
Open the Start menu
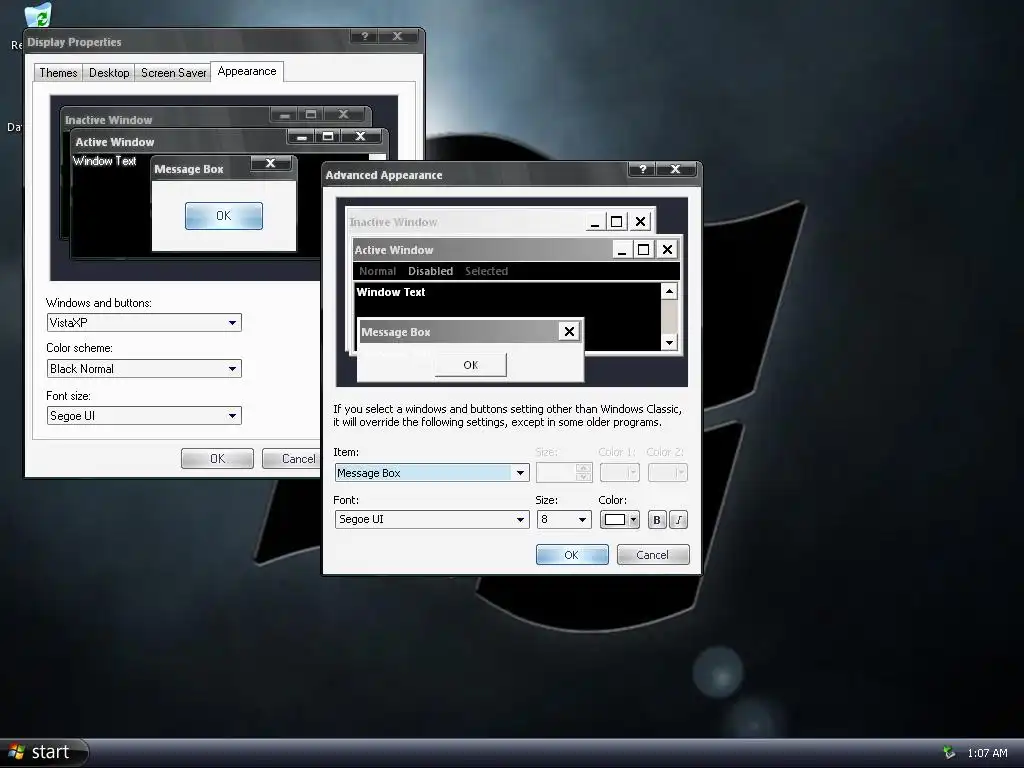coord(43,752)
